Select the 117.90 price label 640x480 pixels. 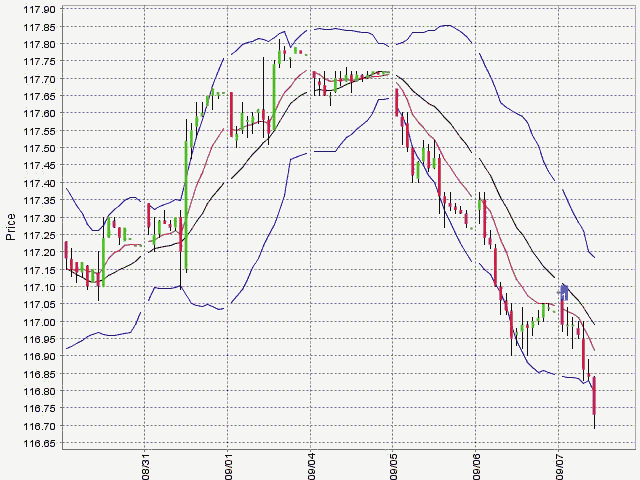click(x=40, y=9)
